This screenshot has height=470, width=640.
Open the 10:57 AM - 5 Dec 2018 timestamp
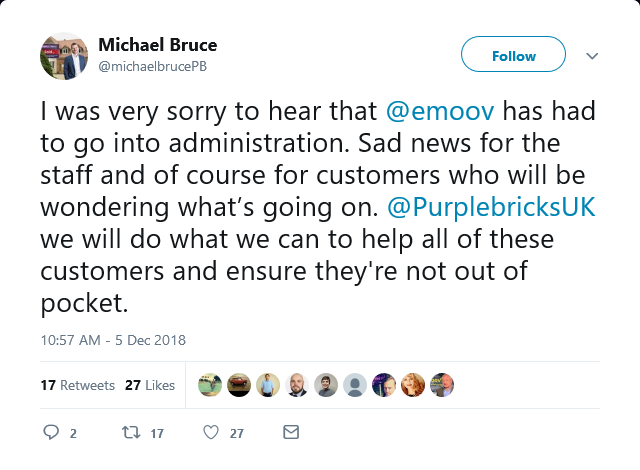[113, 340]
